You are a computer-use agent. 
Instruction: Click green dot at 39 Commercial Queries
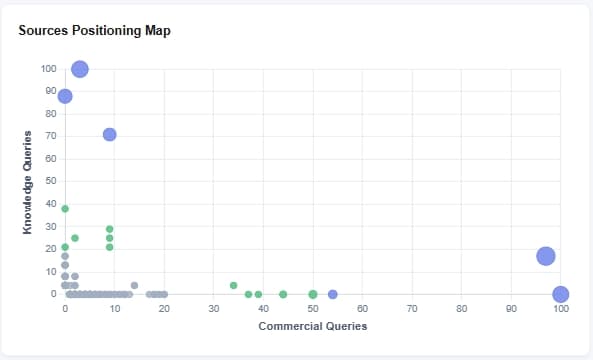(x=258, y=294)
